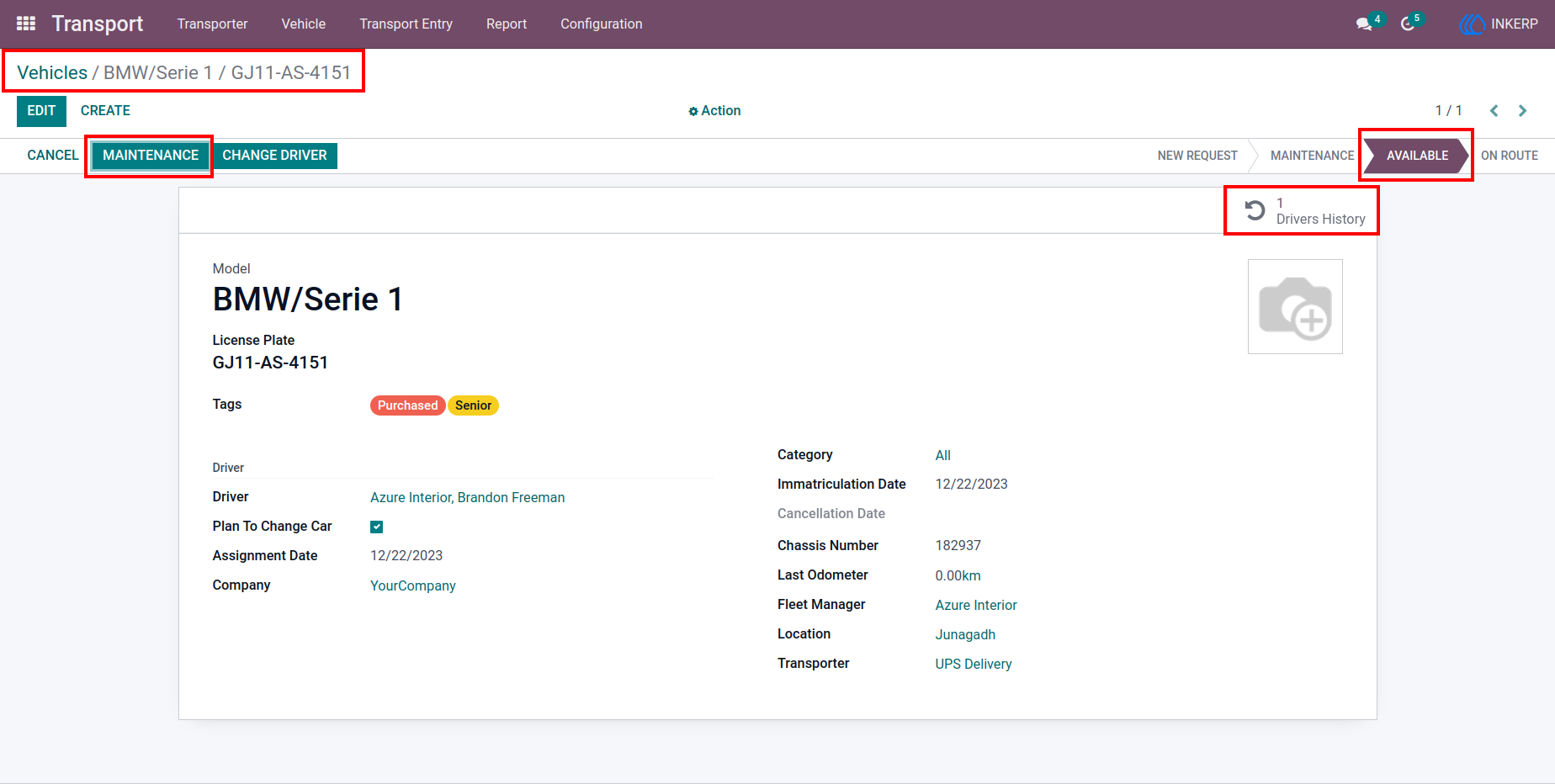Viewport: 1555px width, 784px height.
Task: Click the CHANGE DRIVER button
Action: pyautogui.click(x=274, y=156)
